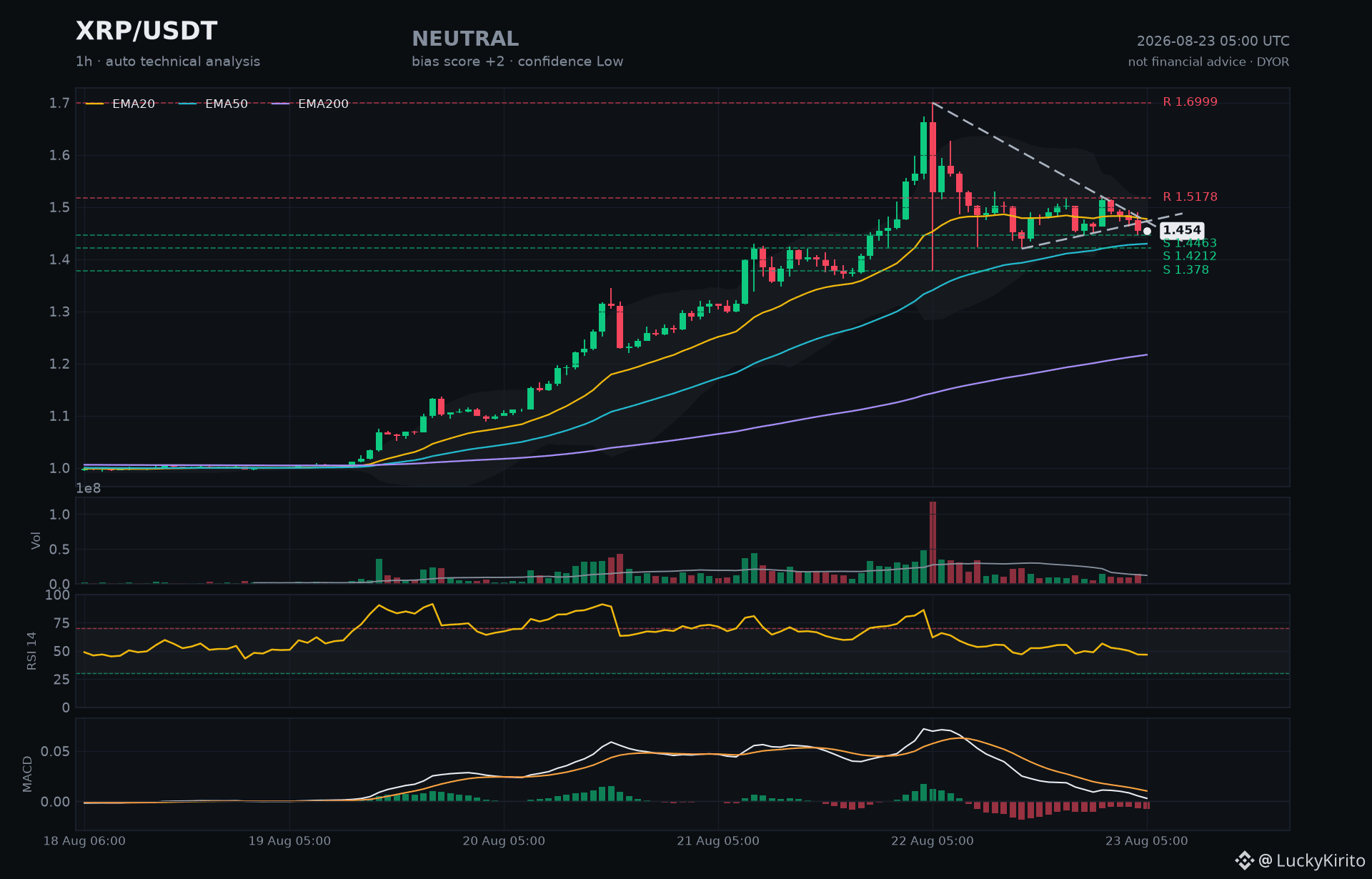The image size is (1372, 879).
Task: Click the R 1.6999 resistance label
Action: pyautogui.click(x=1190, y=102)
